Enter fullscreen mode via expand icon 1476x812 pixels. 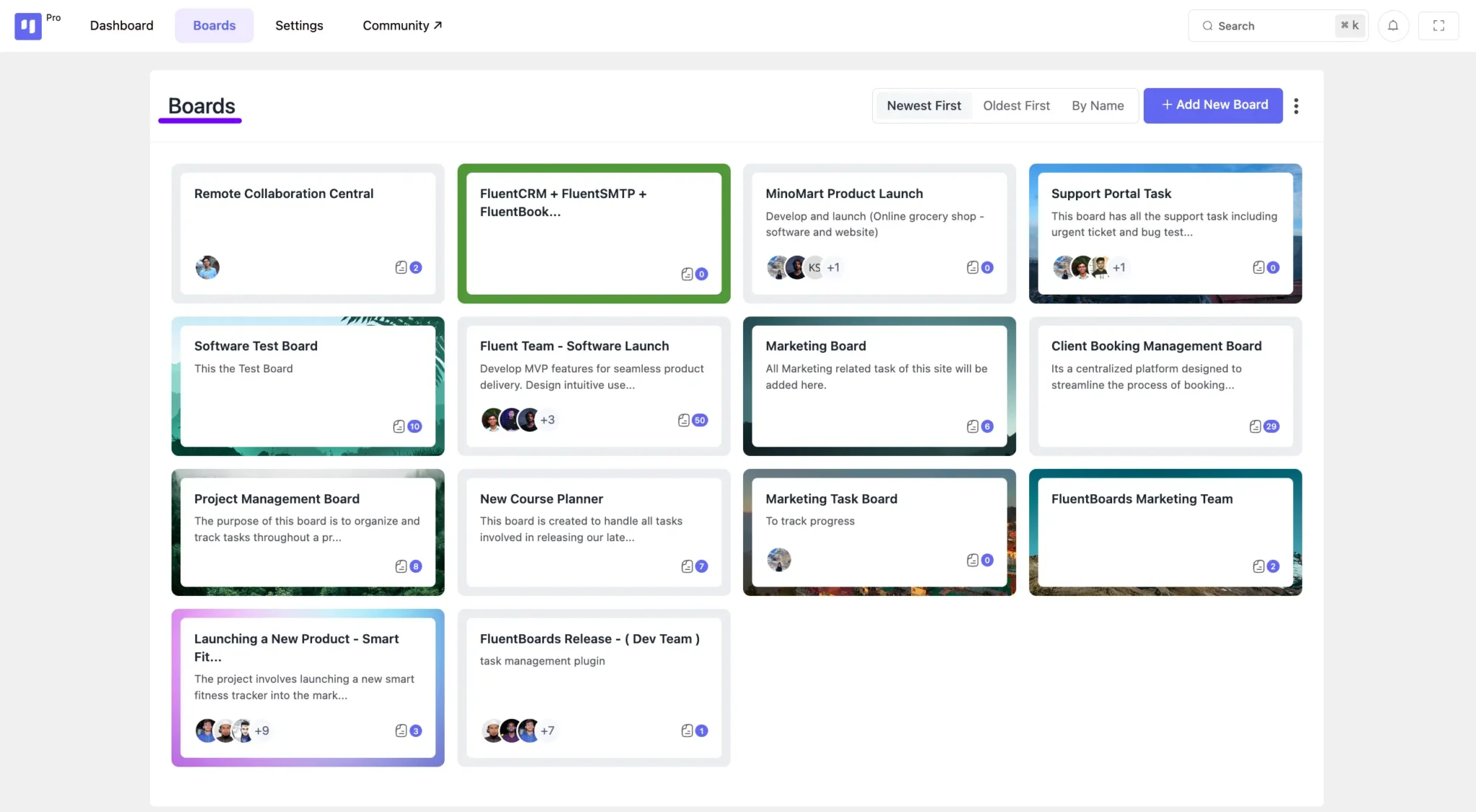coord(1439,26)
